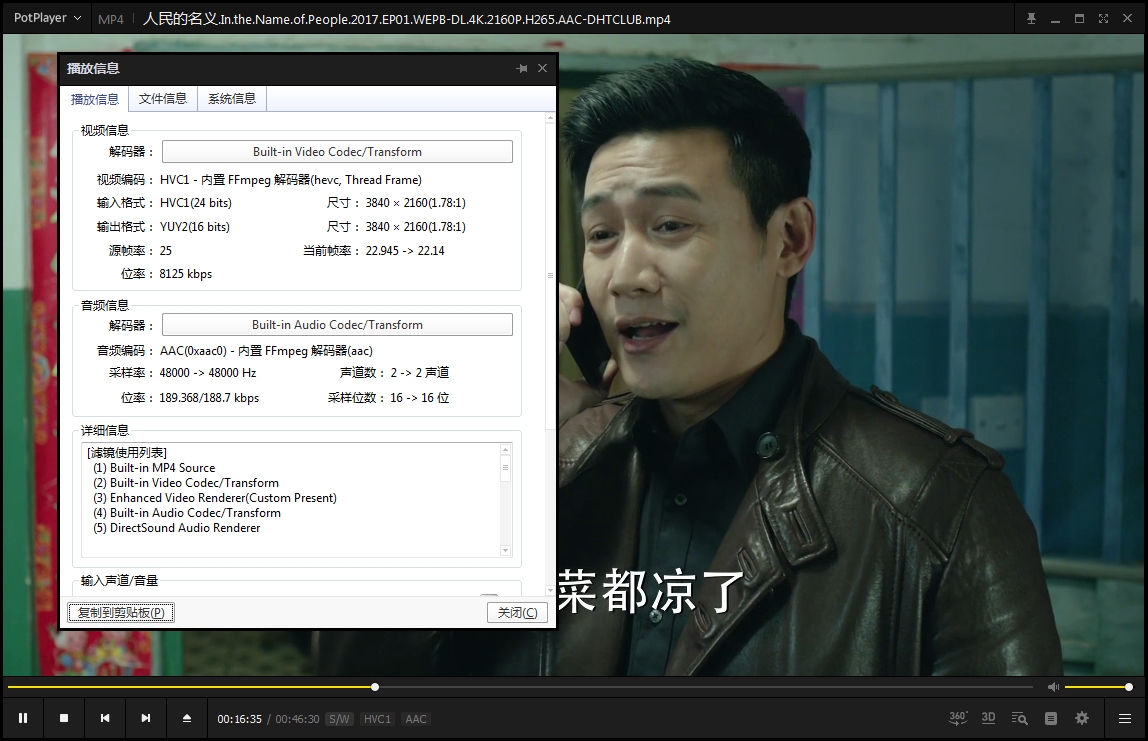Viewport: 1148px width, 741px height.
Task: Seek using the playback progress bar handle
Action: 375,687
